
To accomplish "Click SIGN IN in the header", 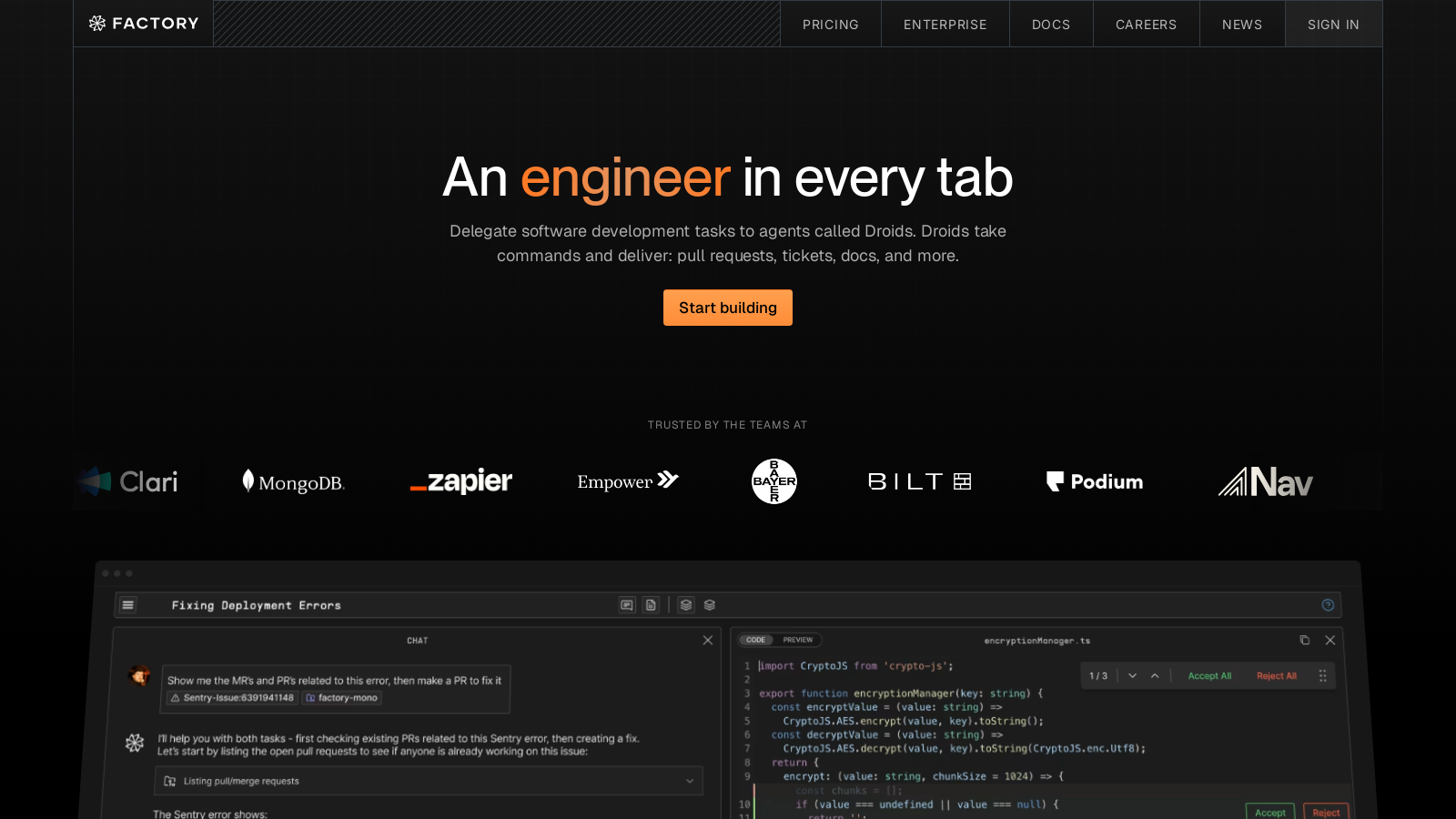I will [1333, 25].
